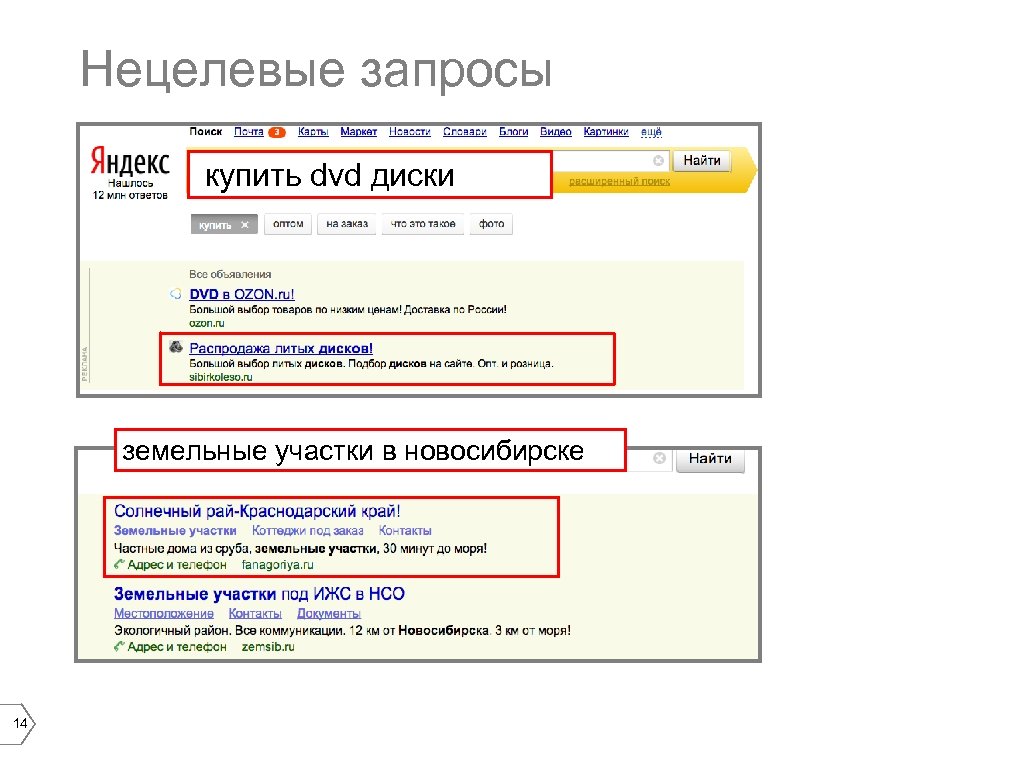This screenshot has height=768, width=1024.
Task: Click the phone icon next to zemsib.ru
Action: 119,648
